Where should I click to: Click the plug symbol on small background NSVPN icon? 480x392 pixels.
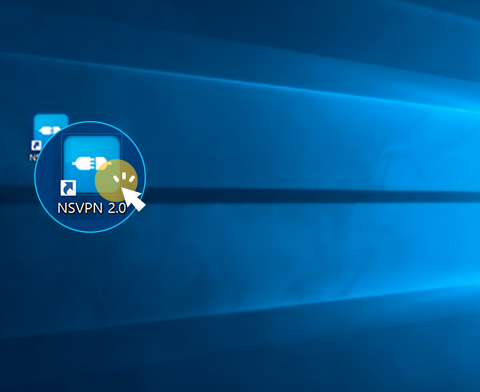coord(49,130)
